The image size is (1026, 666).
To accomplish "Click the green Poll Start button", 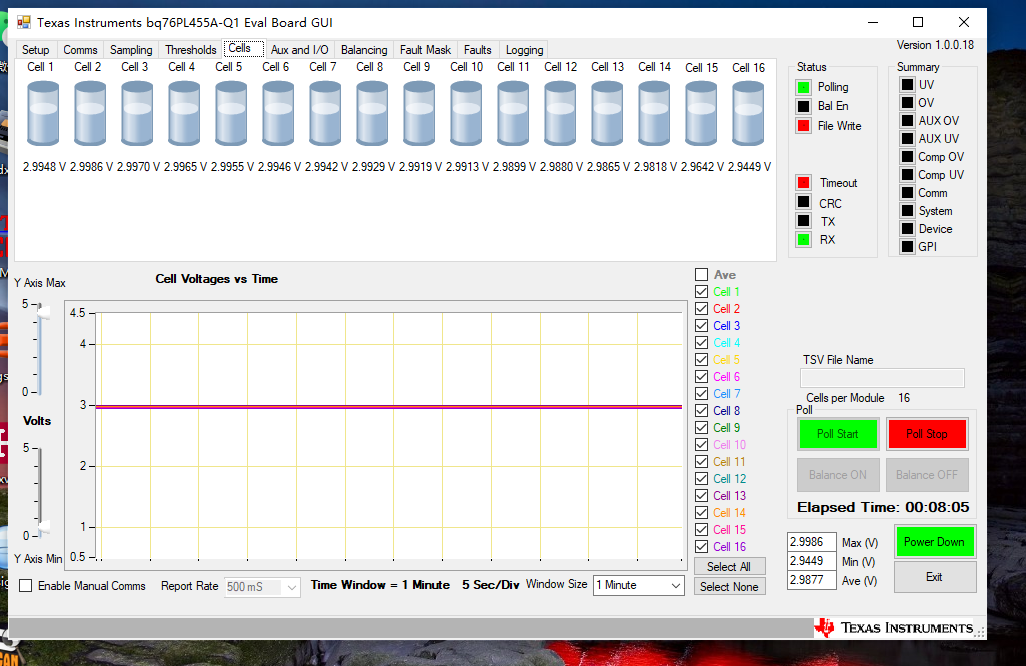I will click(838, 434).
